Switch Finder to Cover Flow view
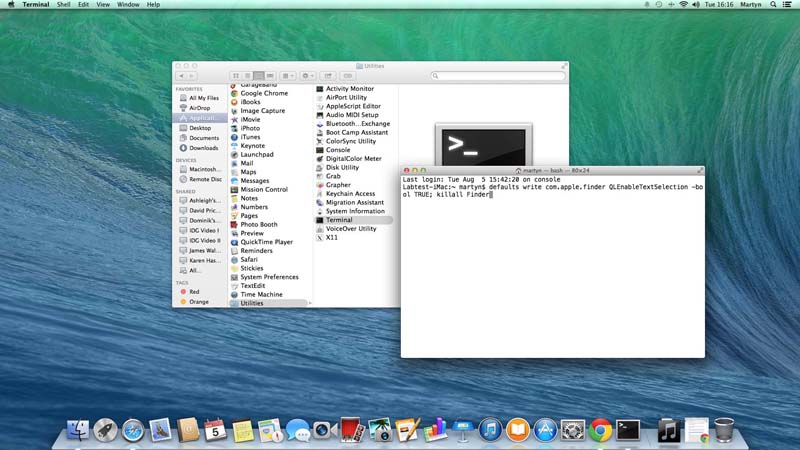This screenshot has width=800, height=450. coord(270,76)
